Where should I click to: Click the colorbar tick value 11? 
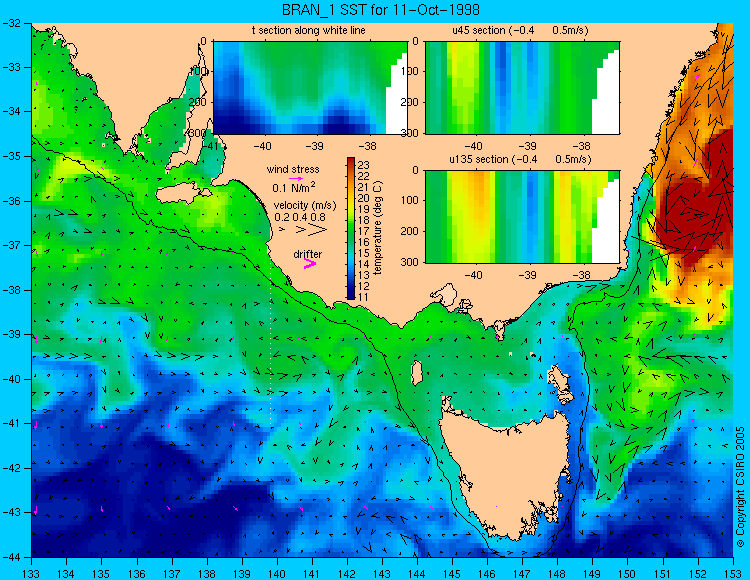(364, 297)
